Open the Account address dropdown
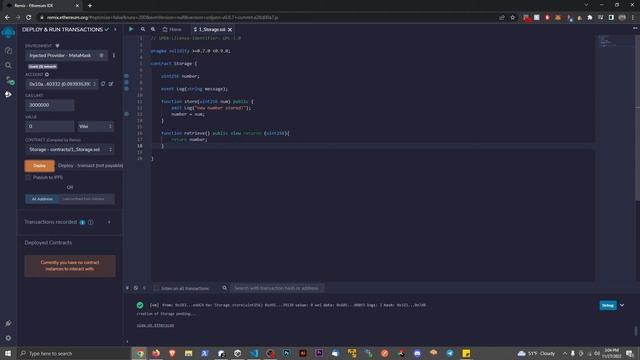The height and width of the screenshot is (360, 640). click(62, 84)
